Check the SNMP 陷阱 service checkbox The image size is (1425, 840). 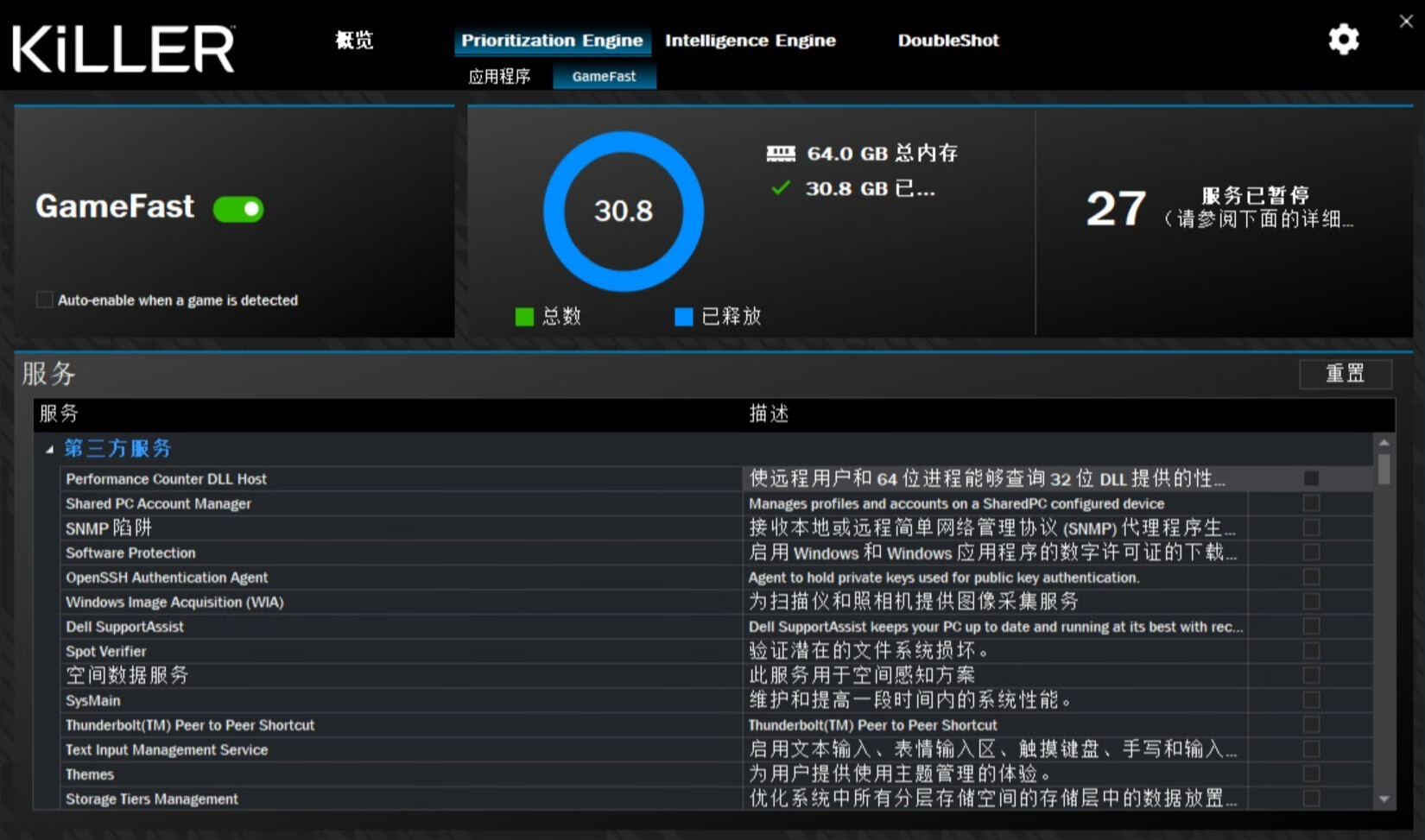click(1313, 527)
